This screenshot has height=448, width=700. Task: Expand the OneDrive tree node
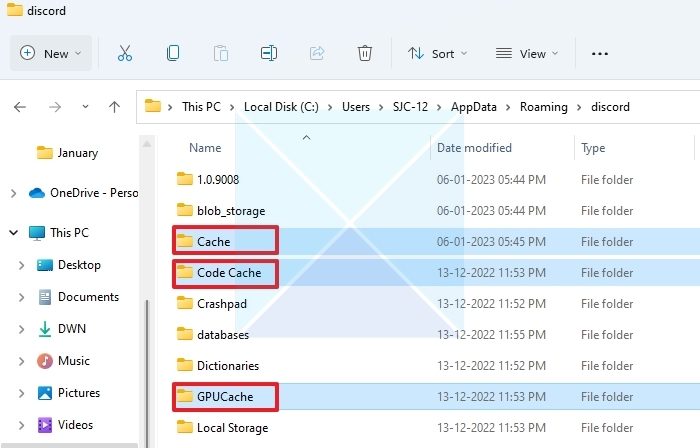[x=13, y=193]
